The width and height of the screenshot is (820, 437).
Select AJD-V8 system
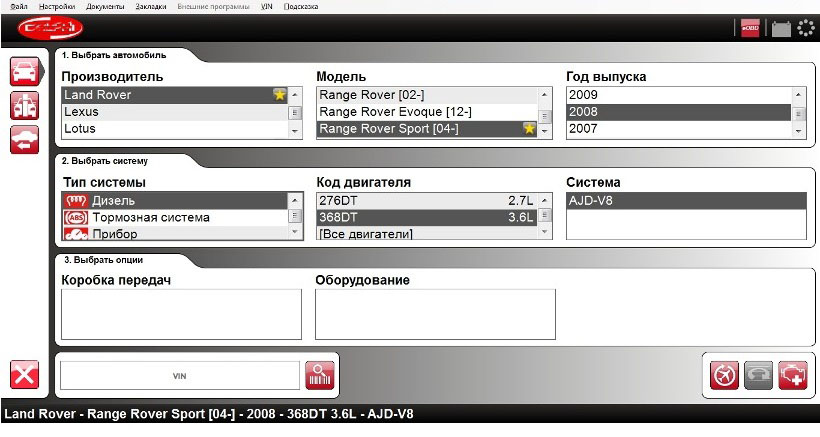tap(686, 200)
